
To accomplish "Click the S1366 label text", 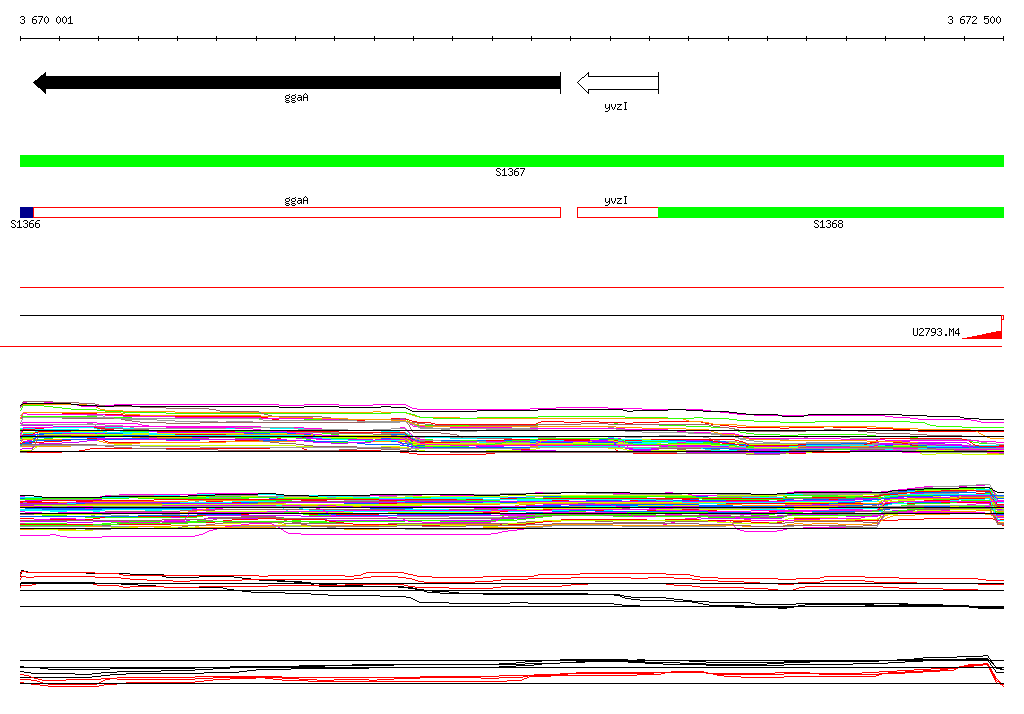I will tap(25, 224).
